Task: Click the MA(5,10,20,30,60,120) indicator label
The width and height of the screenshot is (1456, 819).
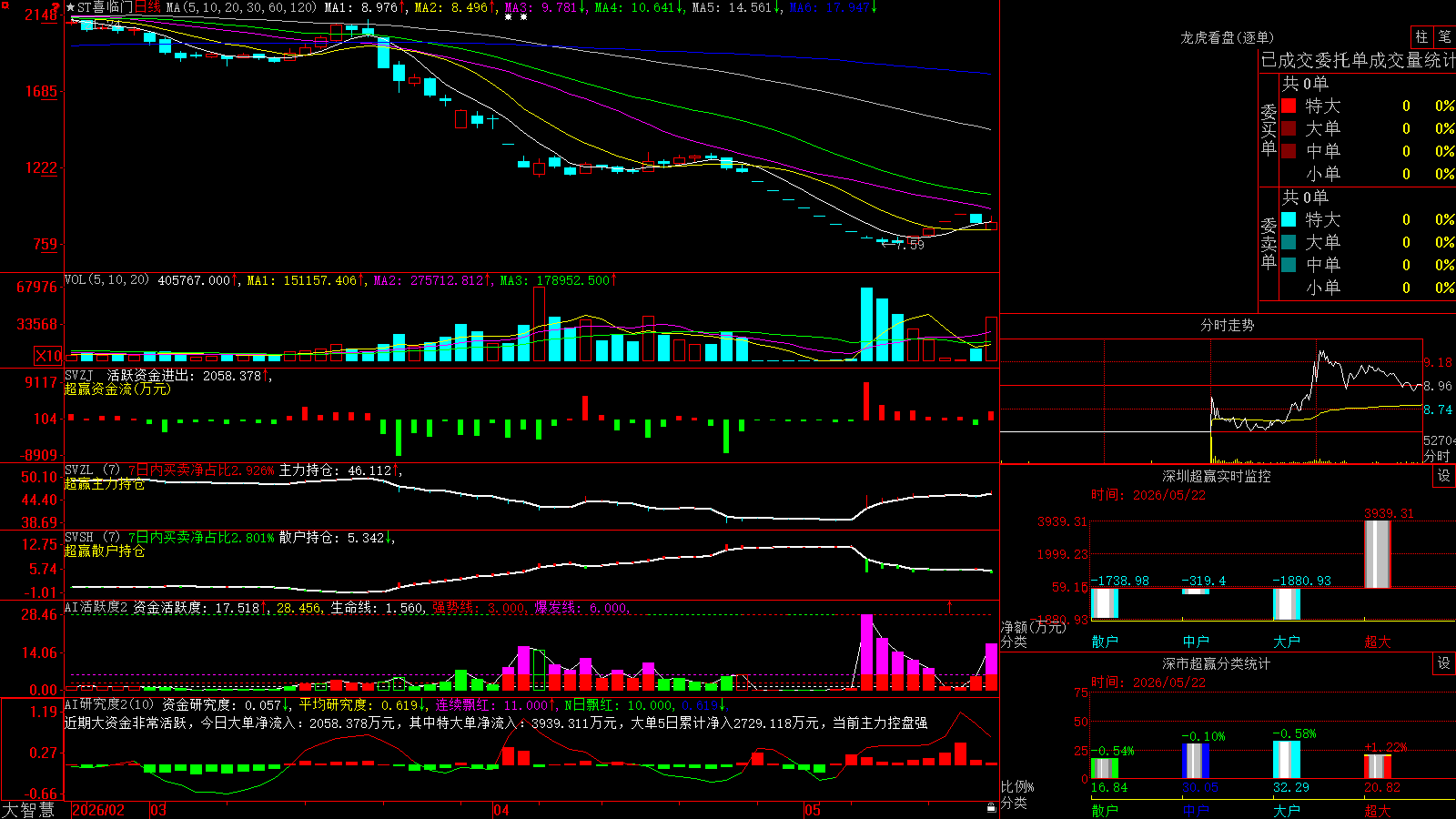Action: tap(241, 7)
